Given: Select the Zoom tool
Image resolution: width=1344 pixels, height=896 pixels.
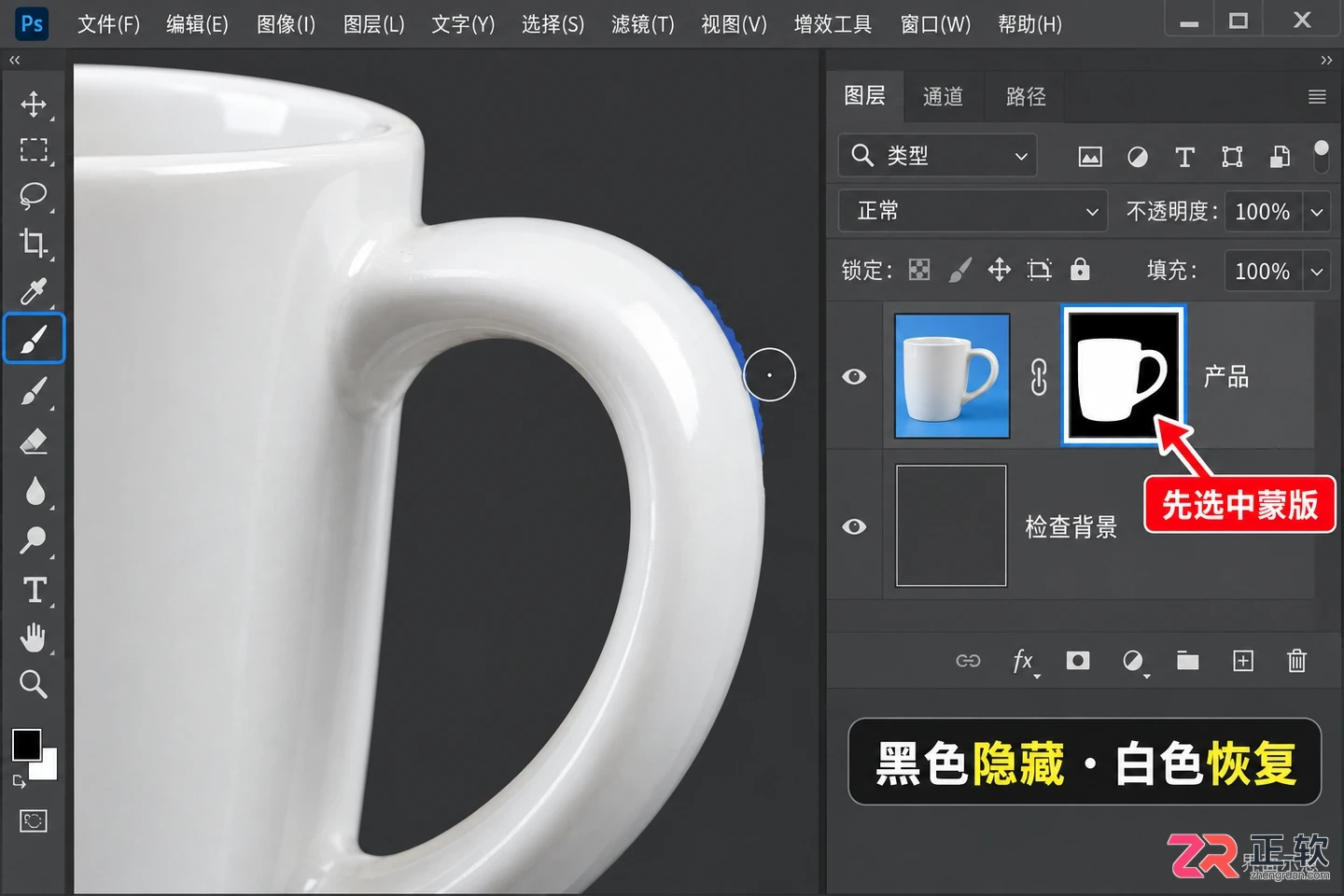Looking at the screenshot, I should coord(34,684).
